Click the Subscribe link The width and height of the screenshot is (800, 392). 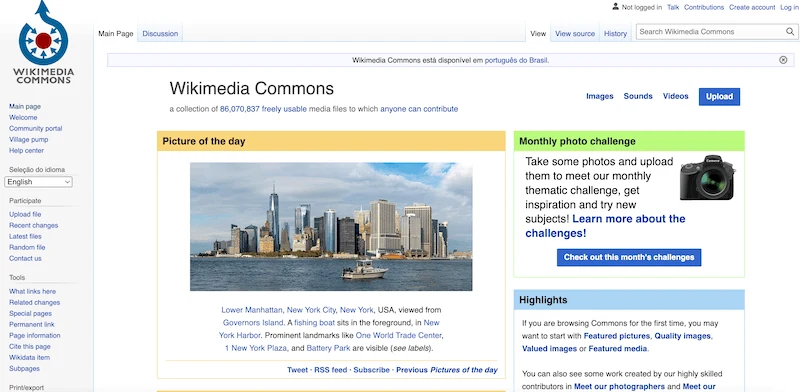(x=371, y=370)
